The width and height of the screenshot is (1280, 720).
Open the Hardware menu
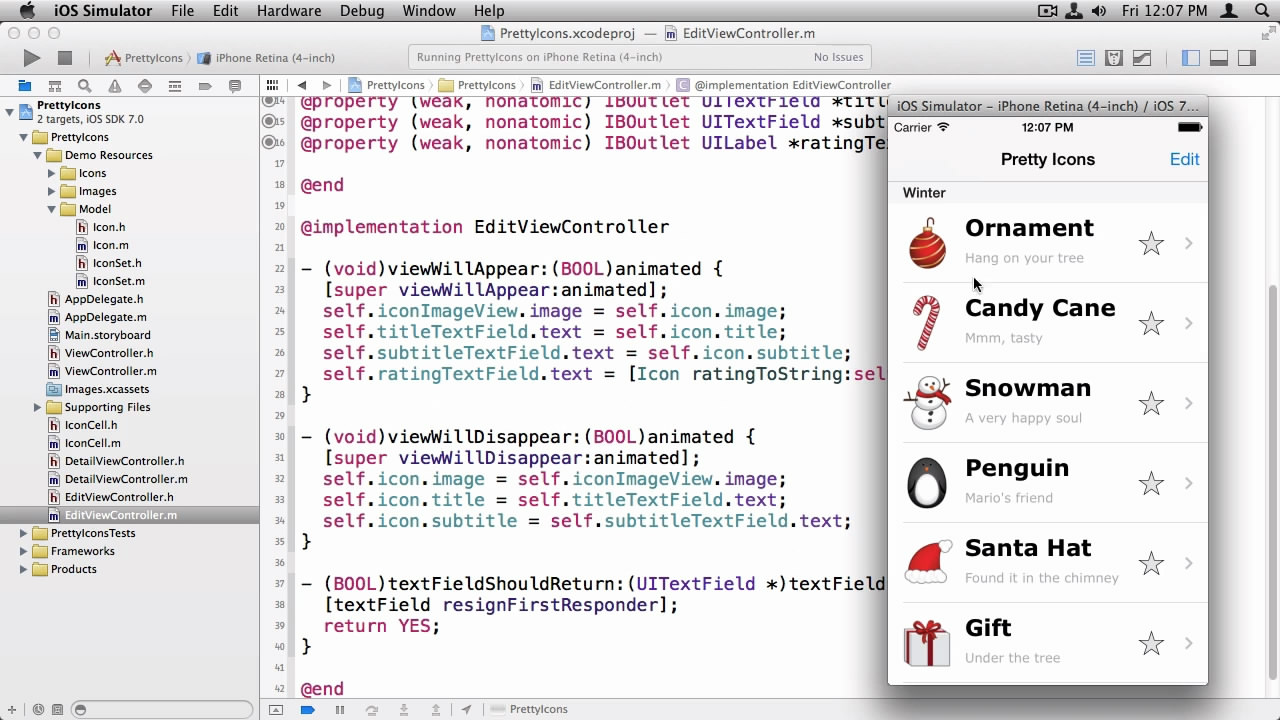288,11
